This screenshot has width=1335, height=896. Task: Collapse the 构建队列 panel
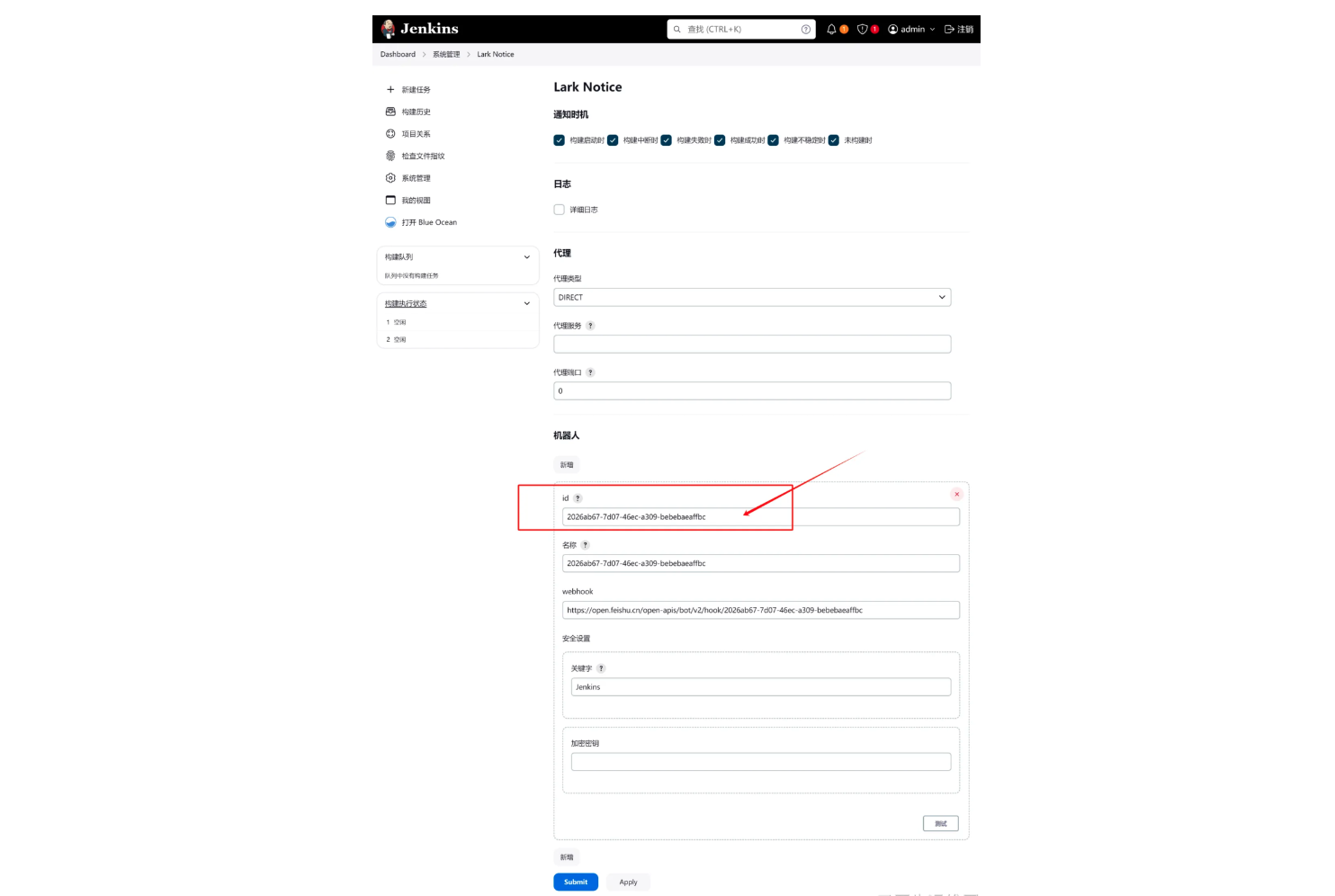(x=527, y=257)
